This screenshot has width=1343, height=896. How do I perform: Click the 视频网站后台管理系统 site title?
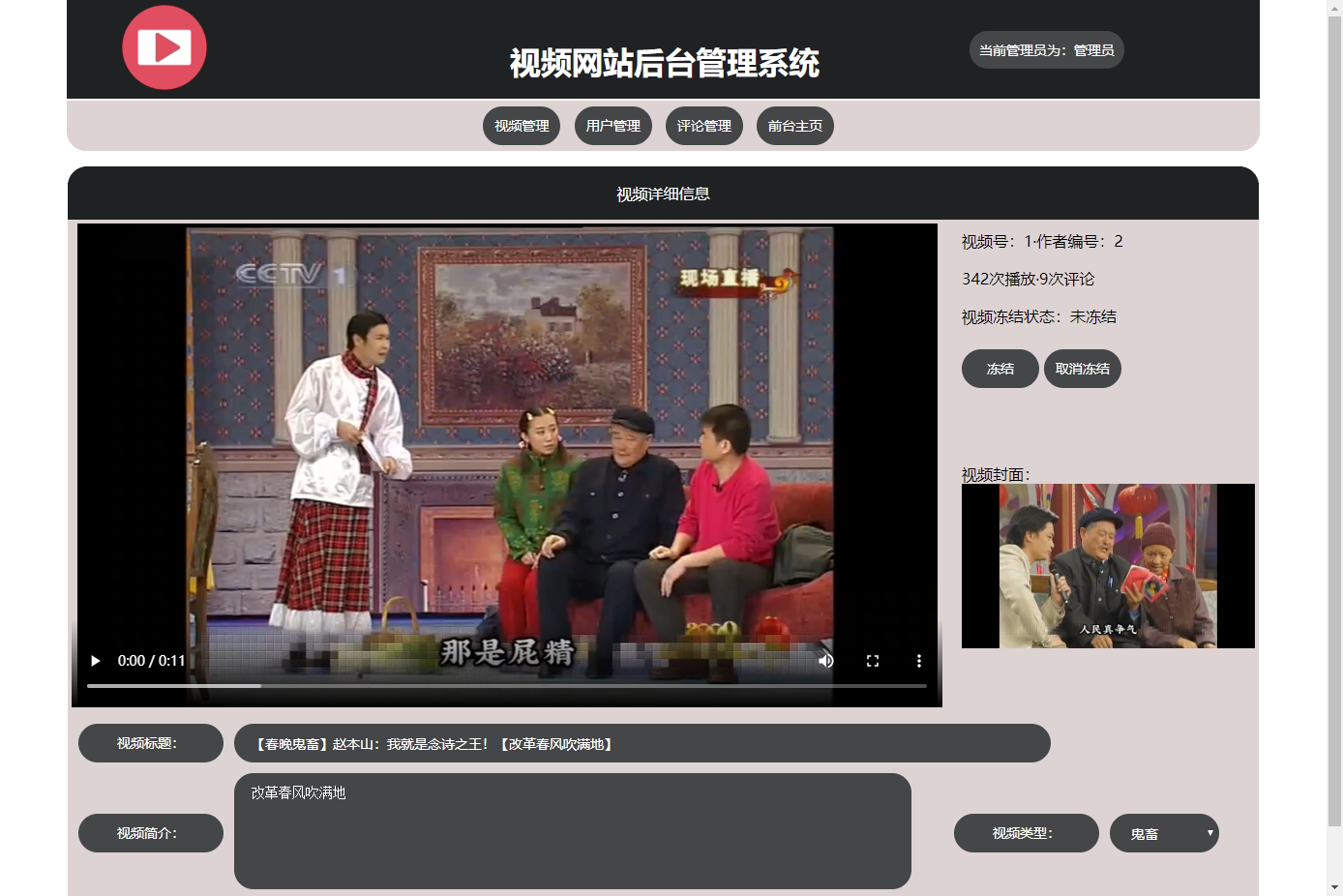click(x=665, y=64)
